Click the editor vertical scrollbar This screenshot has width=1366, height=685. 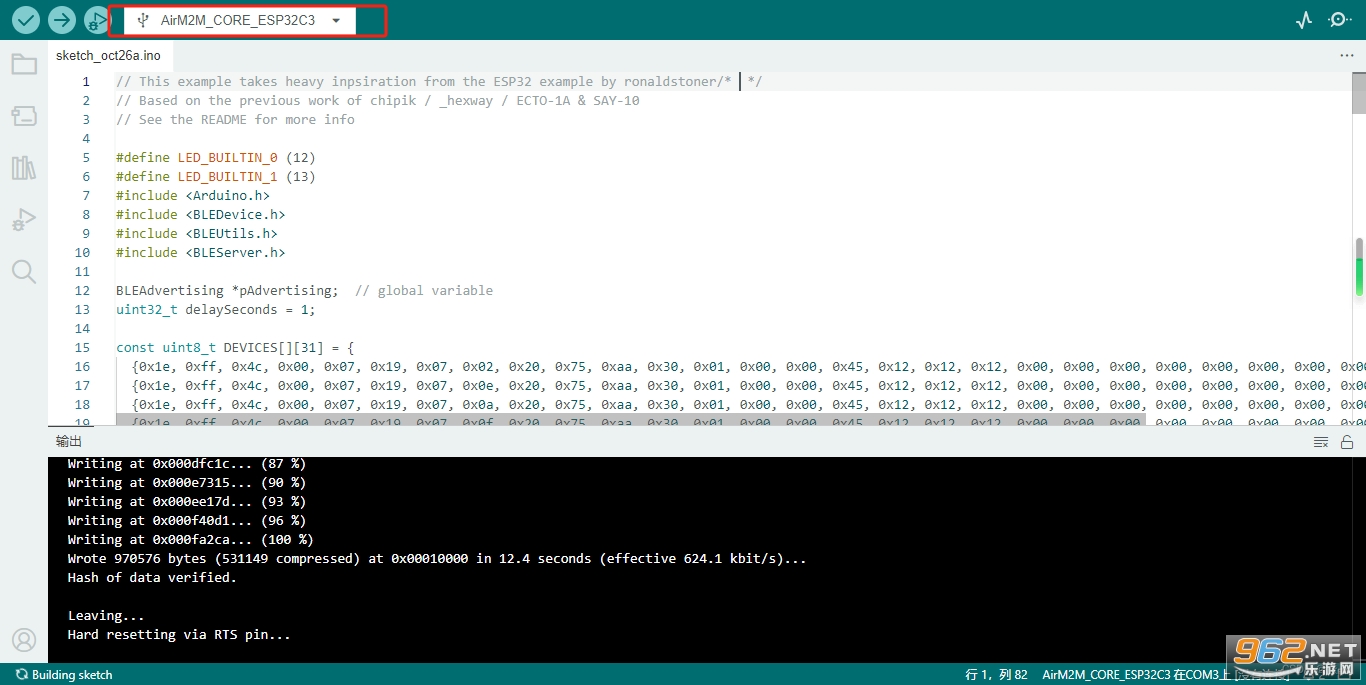(x=1359, y=200)
